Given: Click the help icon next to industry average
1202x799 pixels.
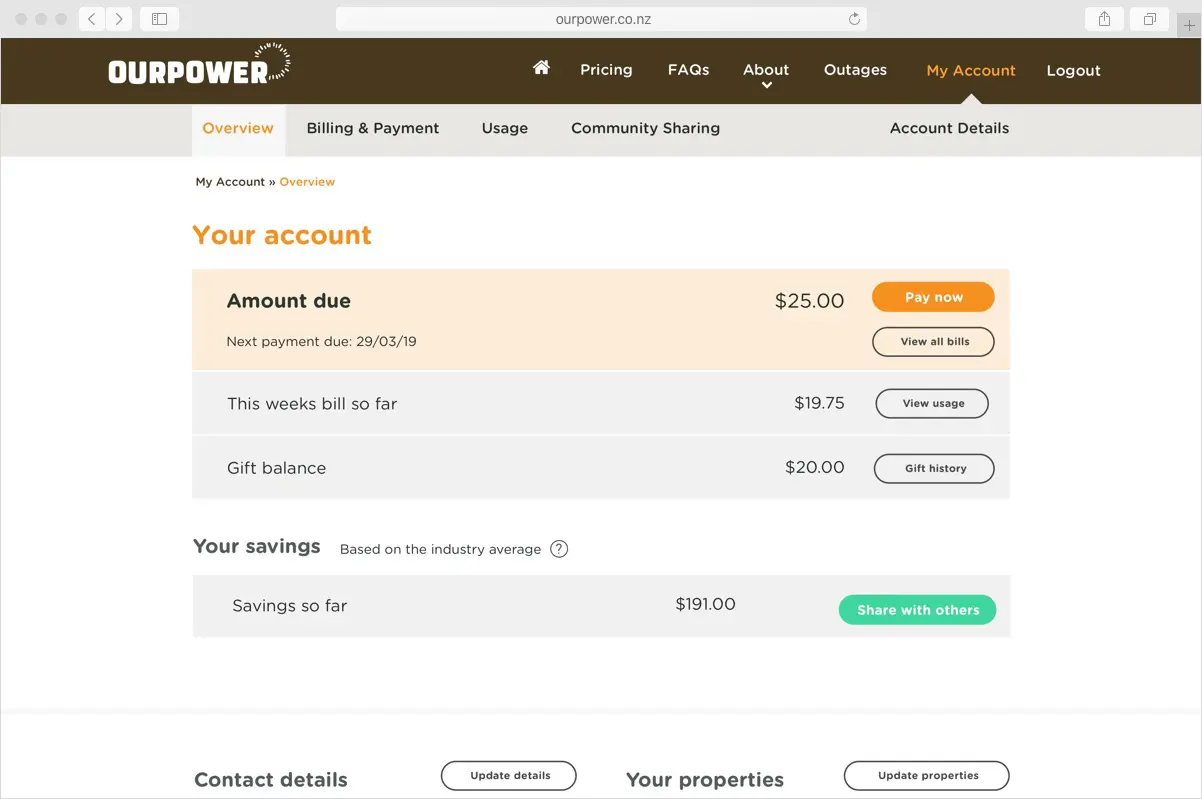Looking at the screenshot, I should [559, 548].
